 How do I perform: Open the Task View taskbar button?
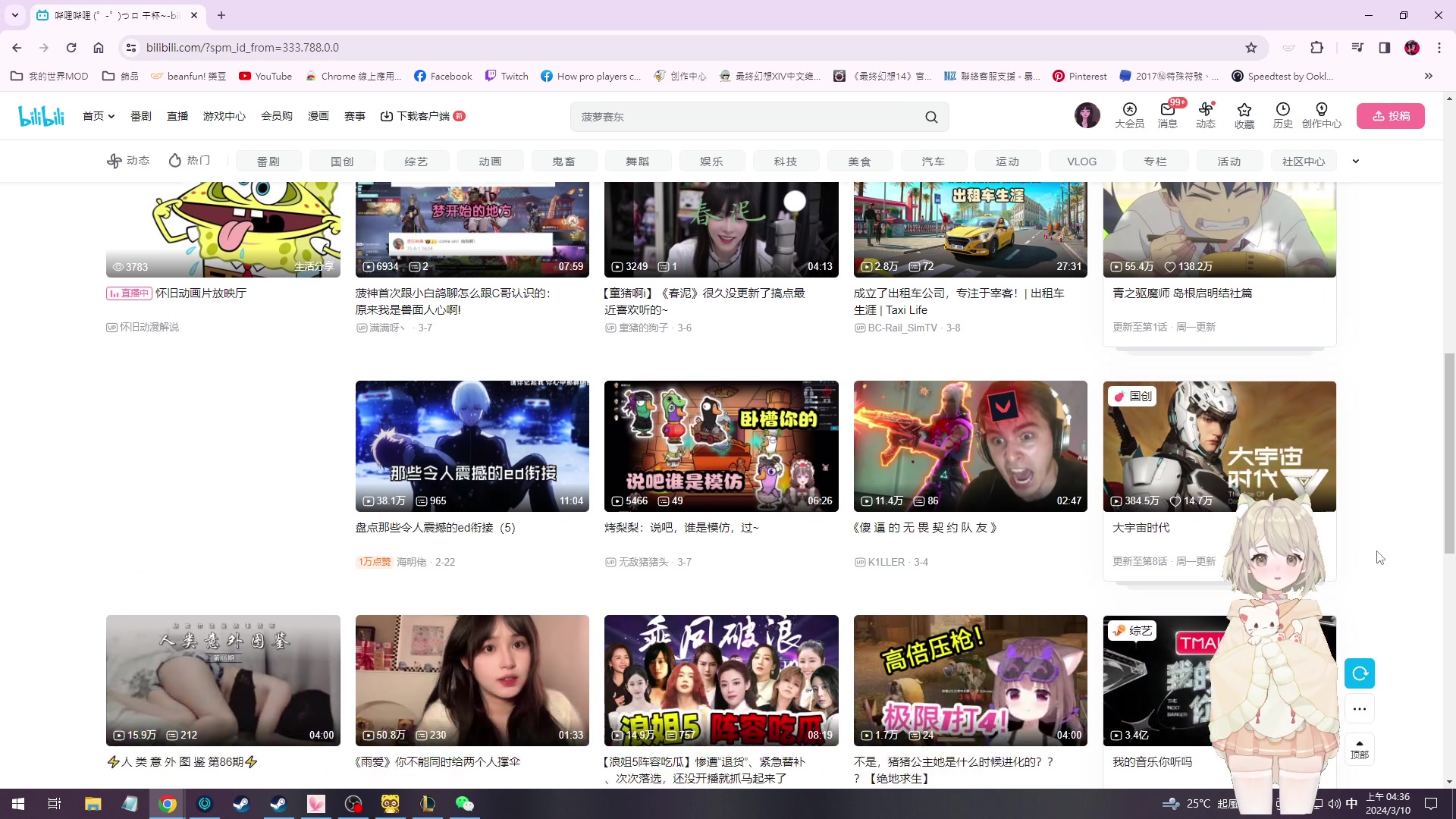[55, 804]
